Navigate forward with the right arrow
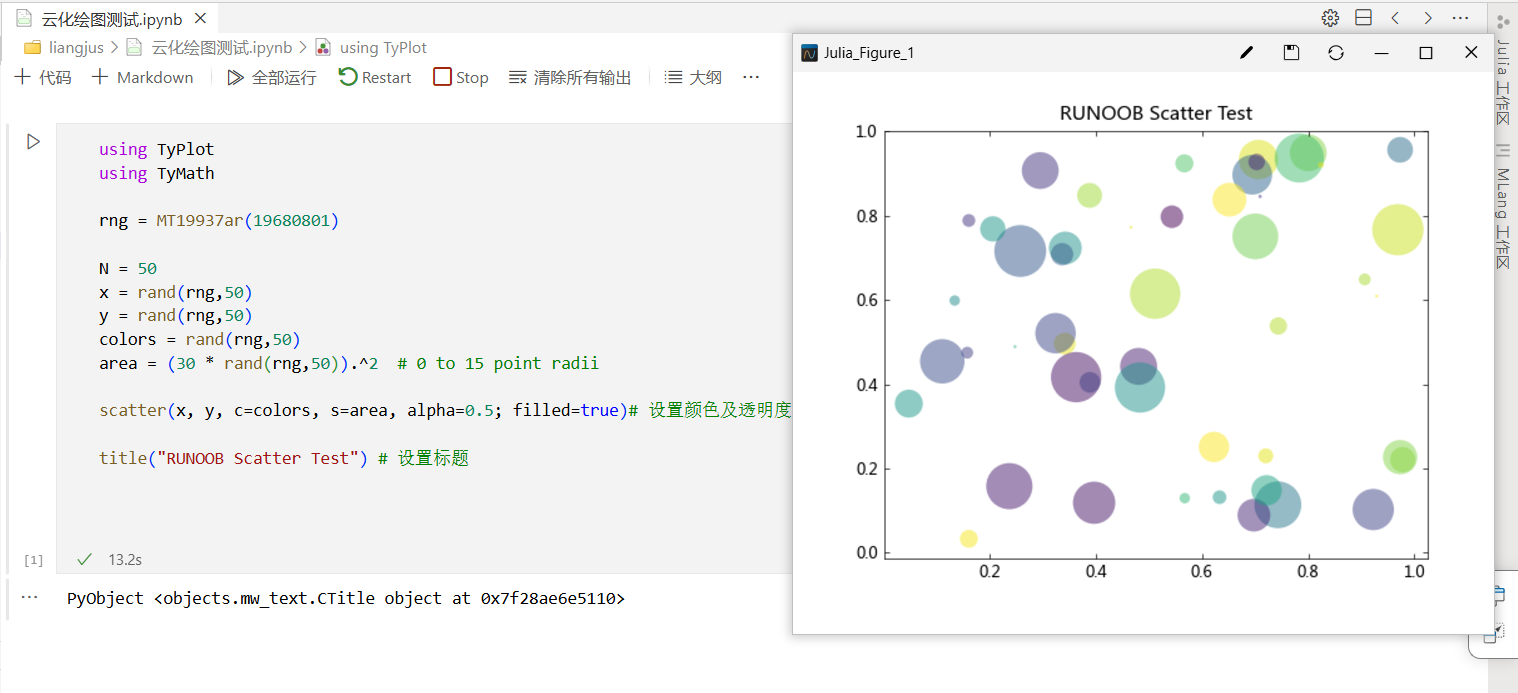The width and height of the screenshot is (1518, 693). click(x=1428, y=18)
